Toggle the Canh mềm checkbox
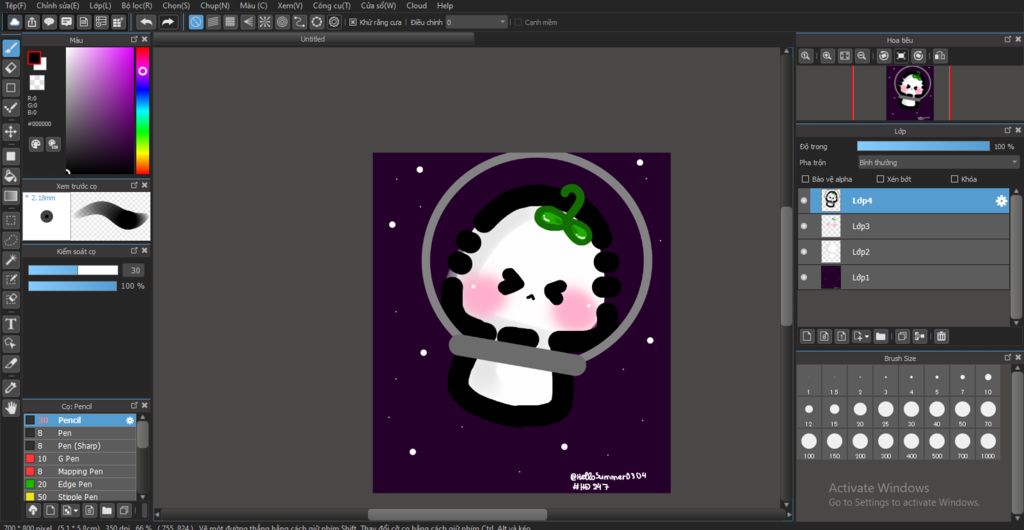Image resolution: width=1024 pixels, height=530 pixels. coord(518,22)
